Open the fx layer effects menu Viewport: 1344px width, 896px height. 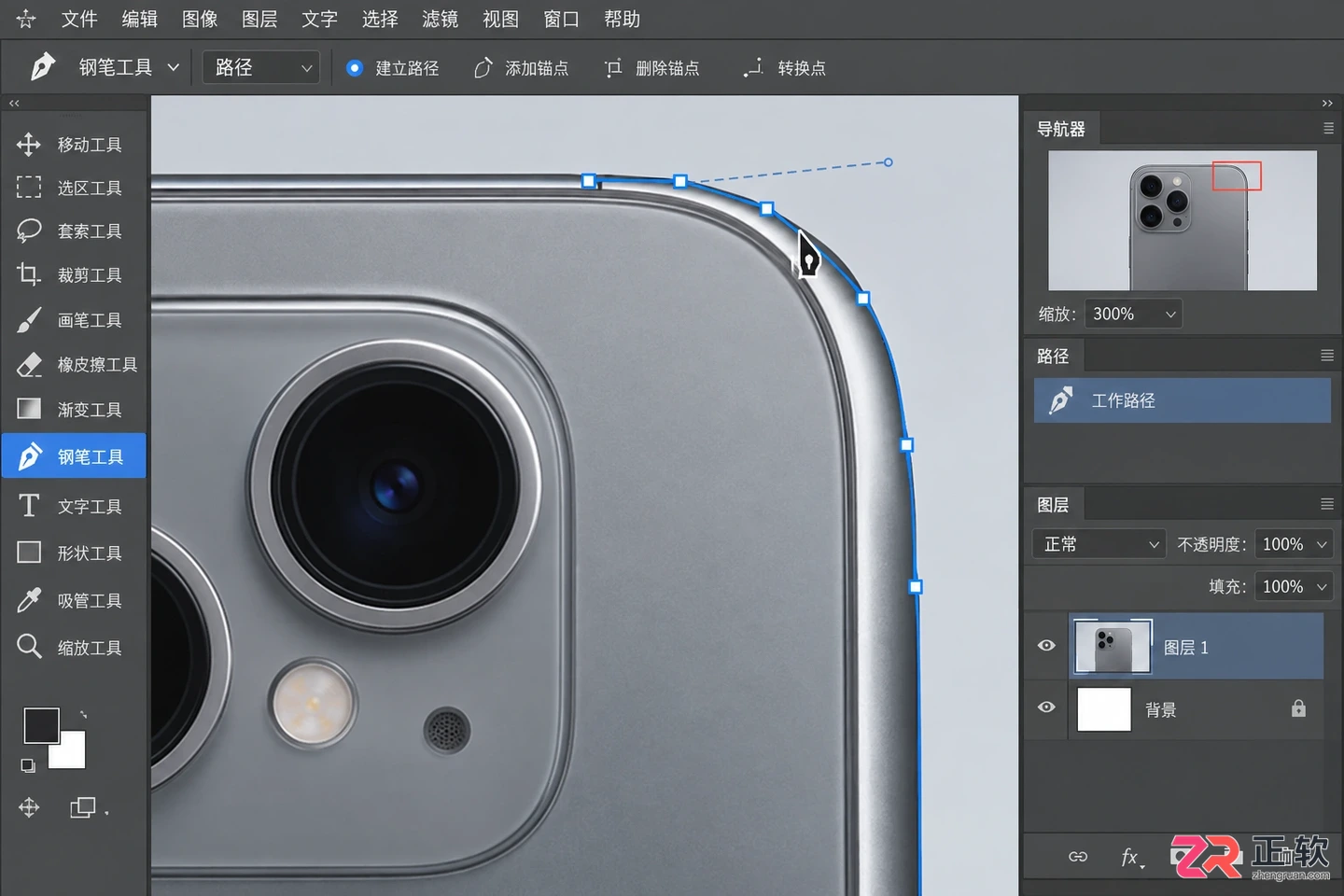tap(1131, 857)
